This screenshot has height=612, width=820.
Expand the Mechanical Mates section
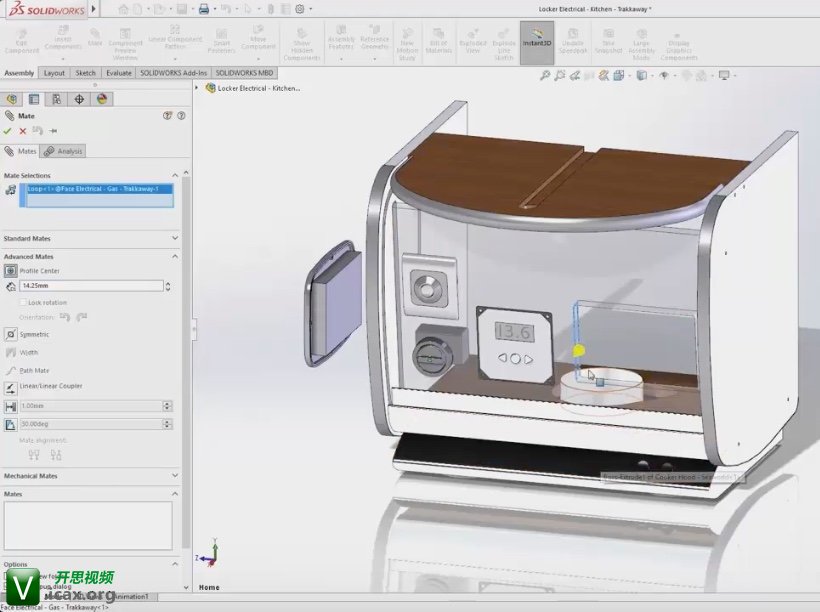pos(175,476)
